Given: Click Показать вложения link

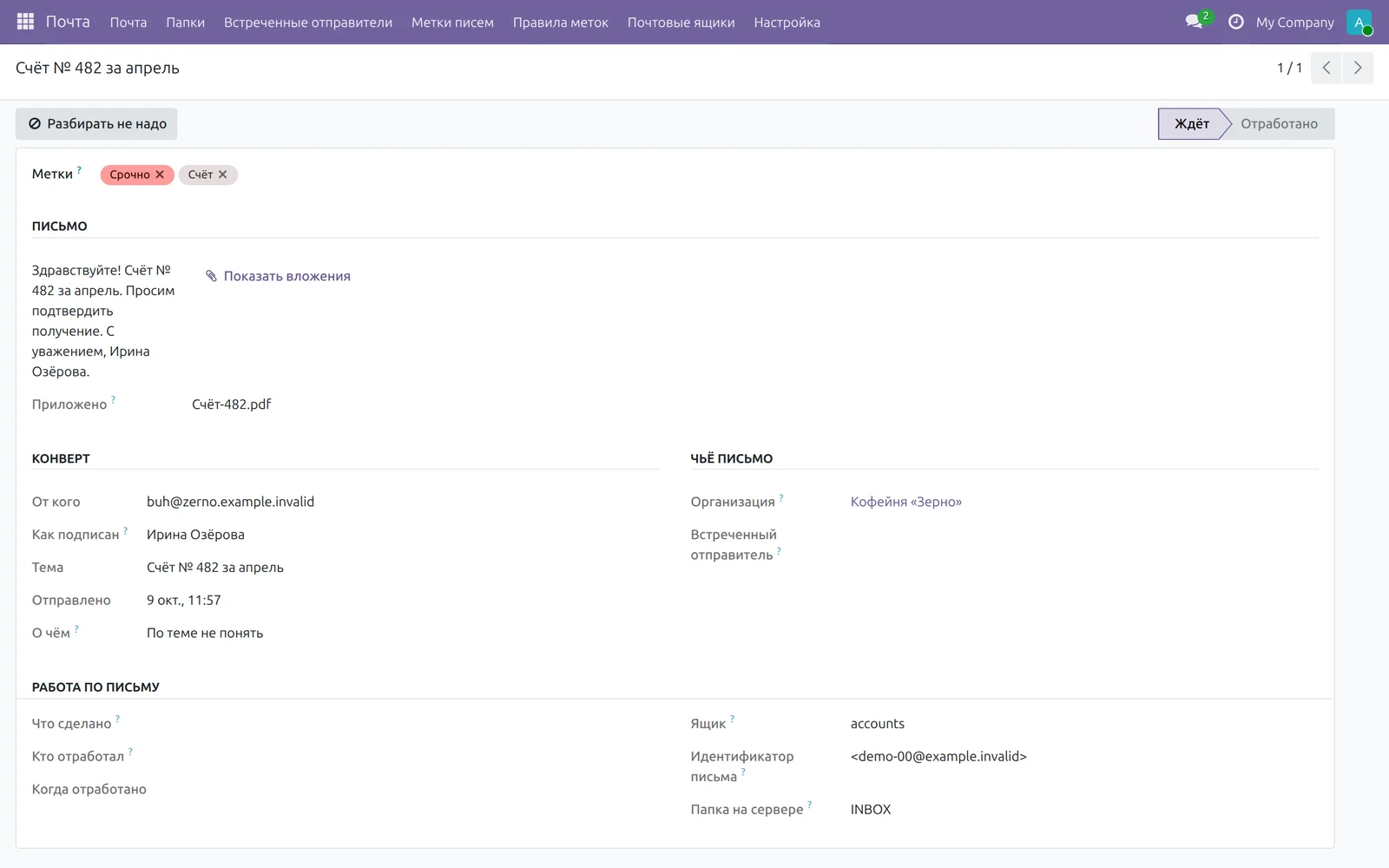Looking at the screenshot, I should [278, 276].
